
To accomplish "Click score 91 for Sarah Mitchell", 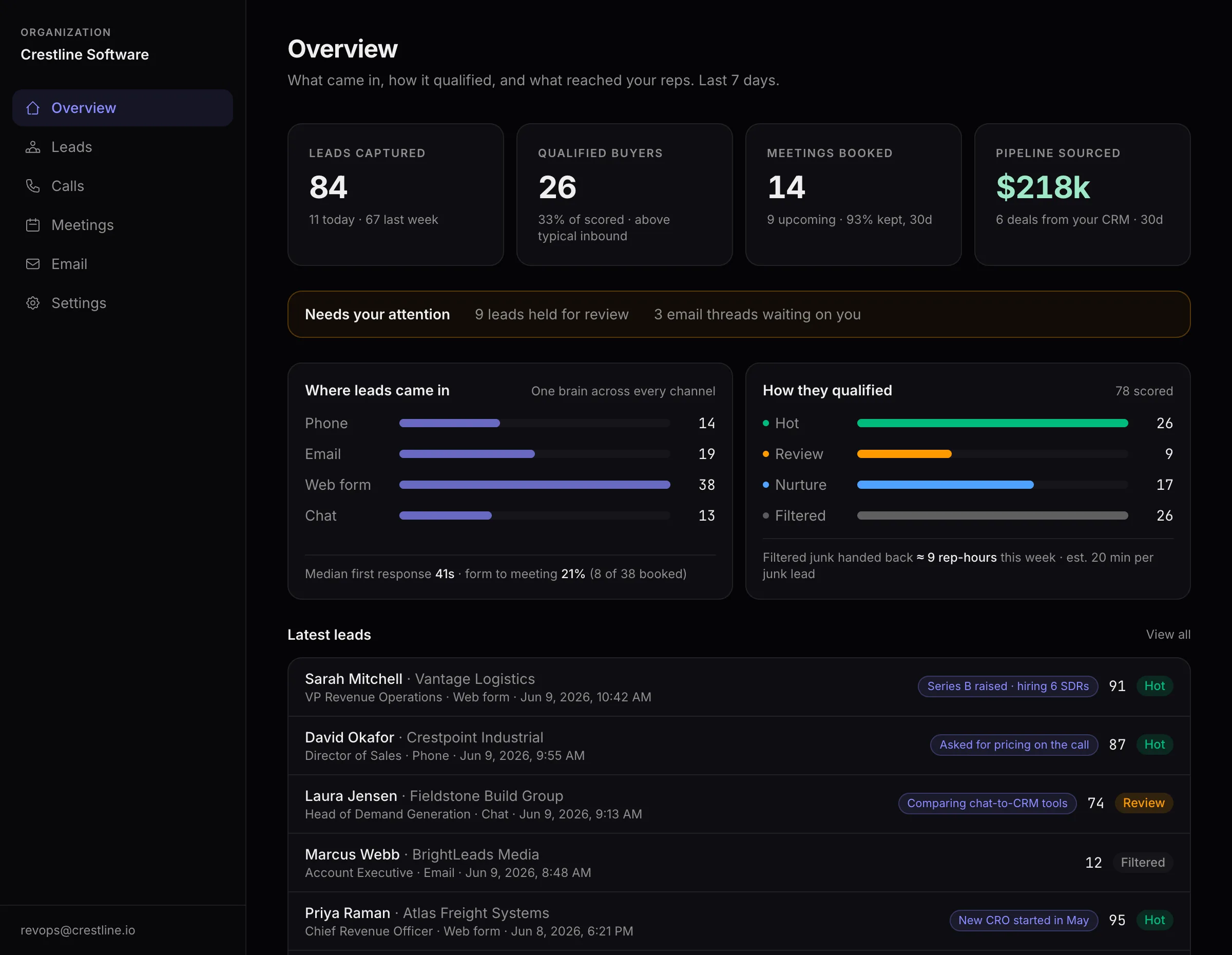I will point(1117,686).
